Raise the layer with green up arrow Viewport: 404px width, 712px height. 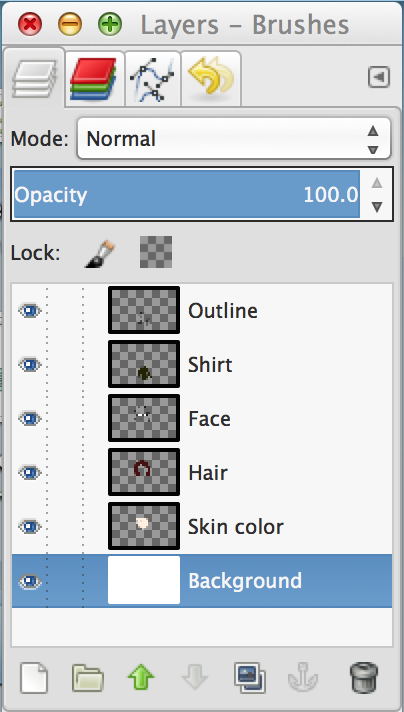[141, 678]
